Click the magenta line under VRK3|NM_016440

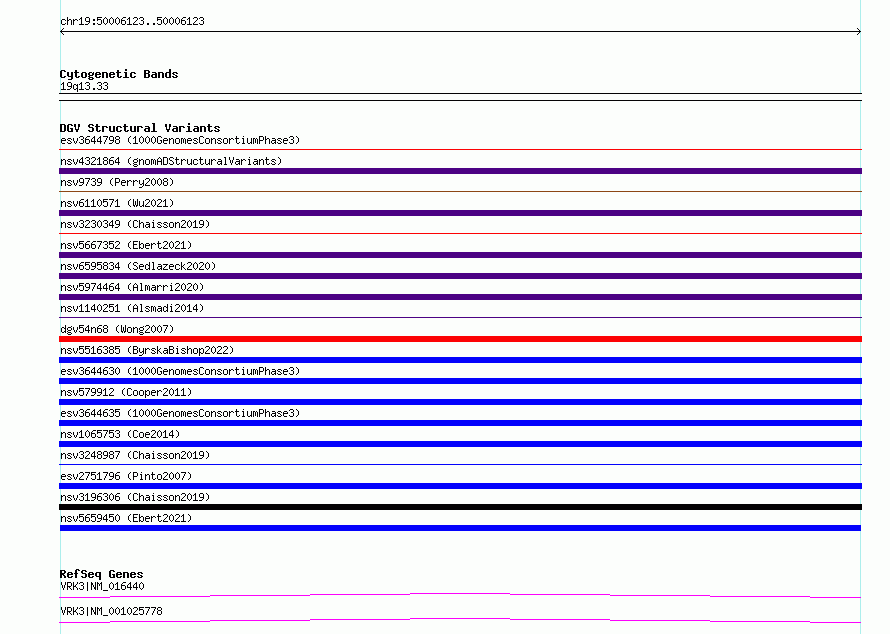(460, 595)
